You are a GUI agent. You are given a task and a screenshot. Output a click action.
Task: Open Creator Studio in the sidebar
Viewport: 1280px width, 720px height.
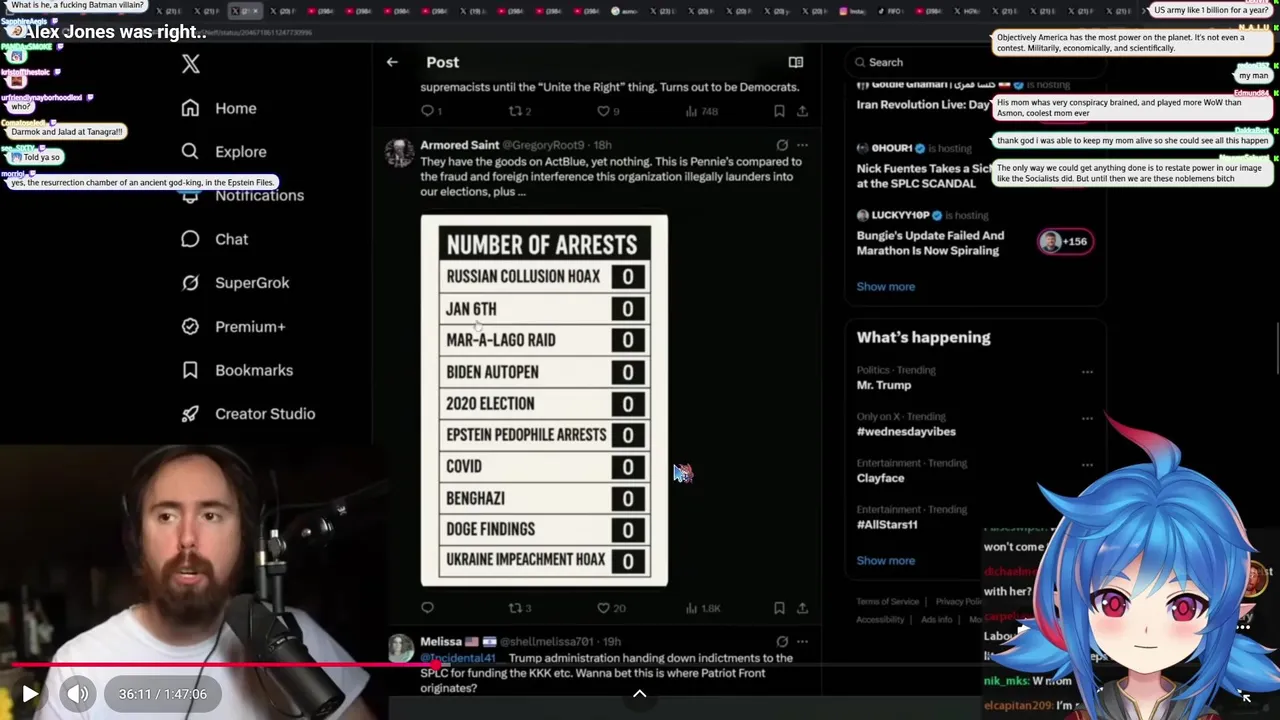click(265, 414)
